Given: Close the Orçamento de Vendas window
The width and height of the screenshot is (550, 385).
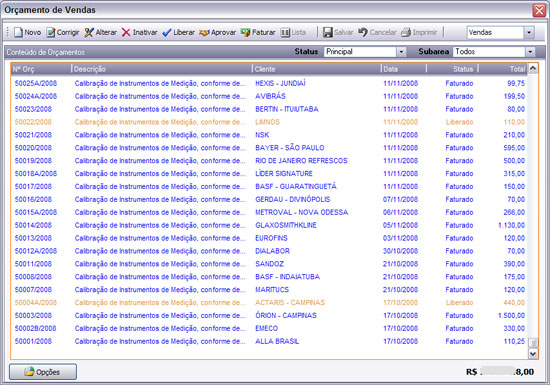Looking at the screenshot, I should click(539, 10).
